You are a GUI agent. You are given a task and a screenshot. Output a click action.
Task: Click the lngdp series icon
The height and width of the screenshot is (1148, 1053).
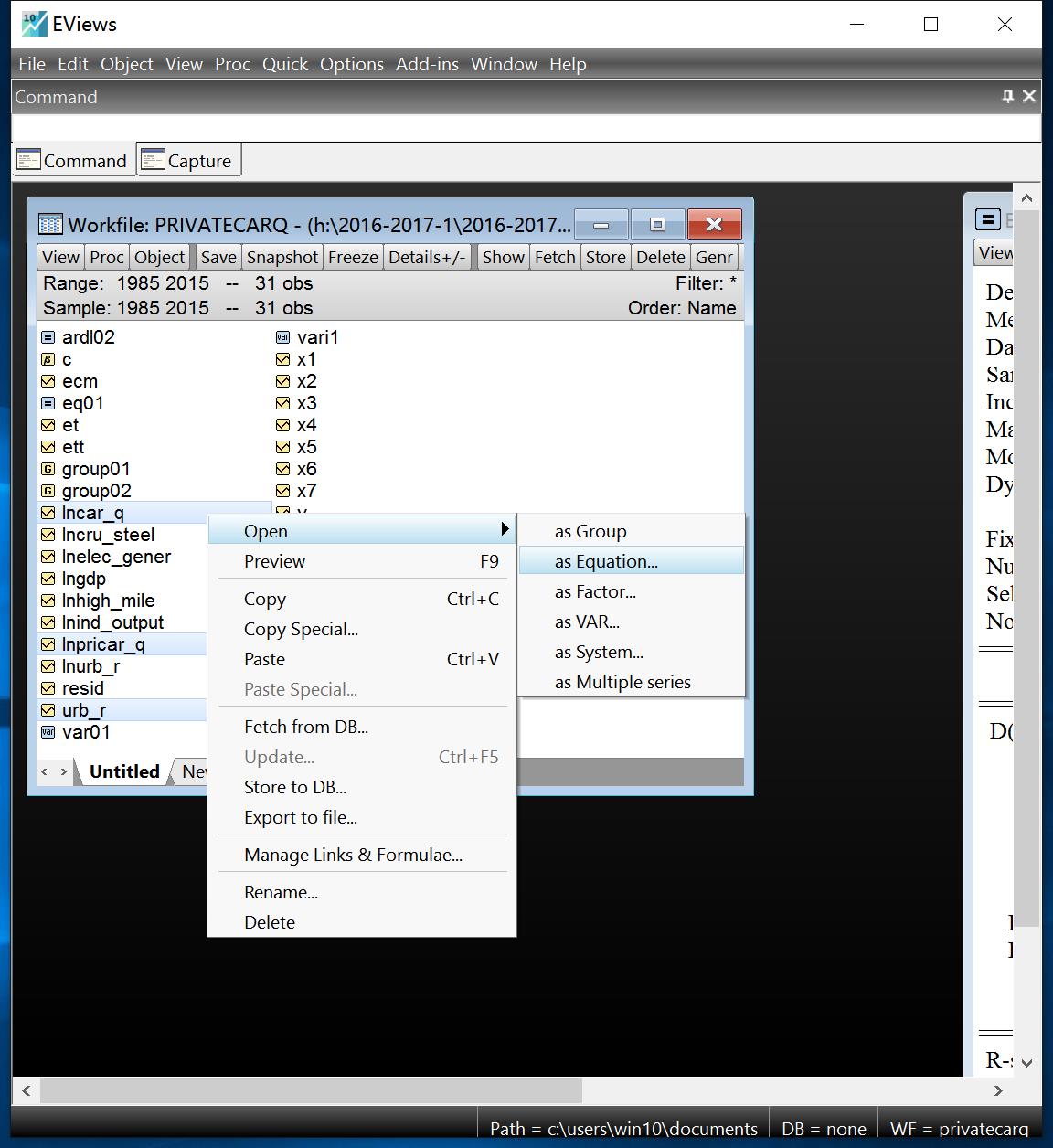pos(48,579)
